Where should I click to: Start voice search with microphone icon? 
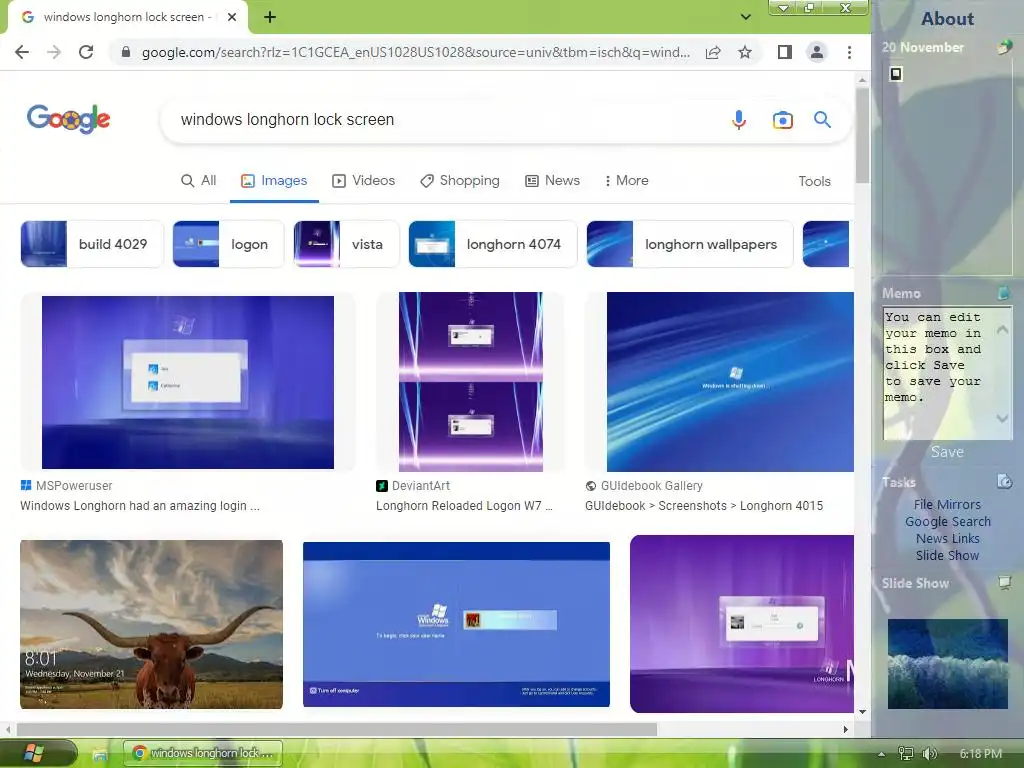click(739, 120)
